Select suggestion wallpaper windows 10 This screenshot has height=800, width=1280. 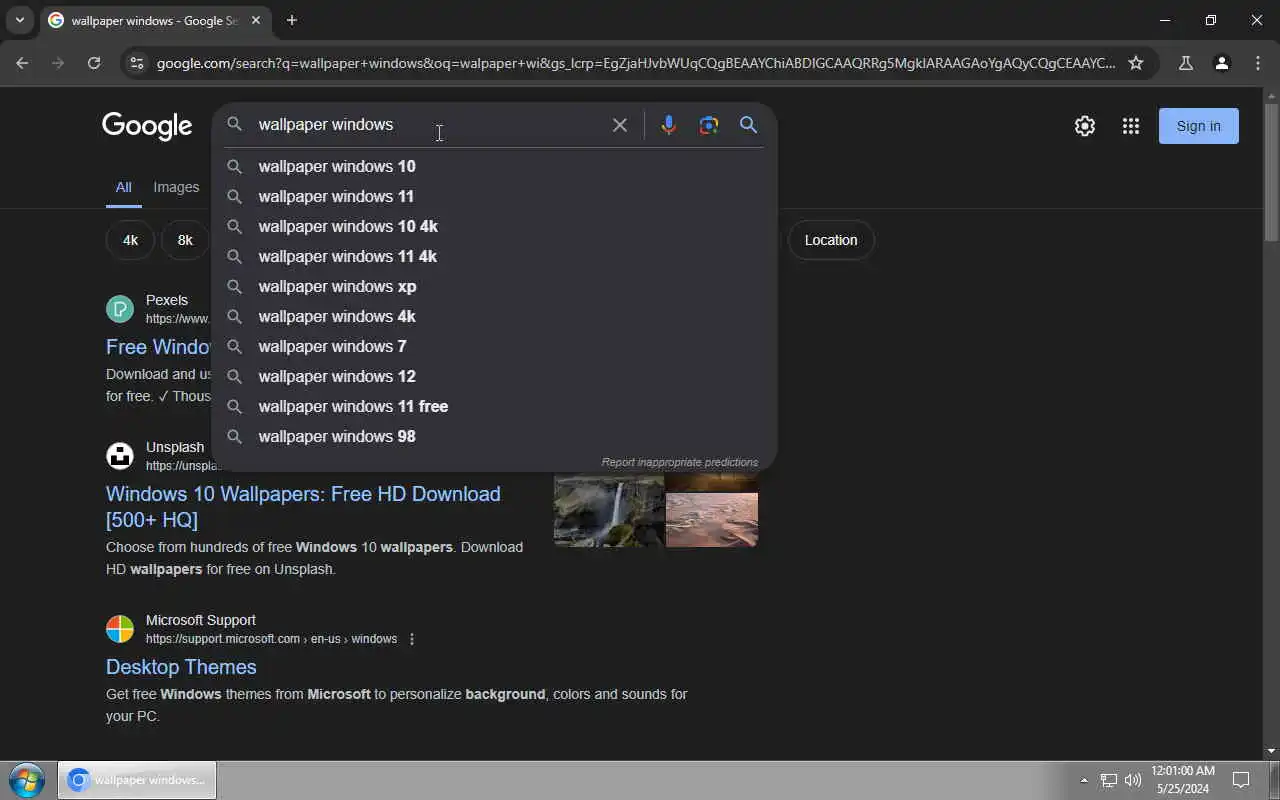(494, 166)
